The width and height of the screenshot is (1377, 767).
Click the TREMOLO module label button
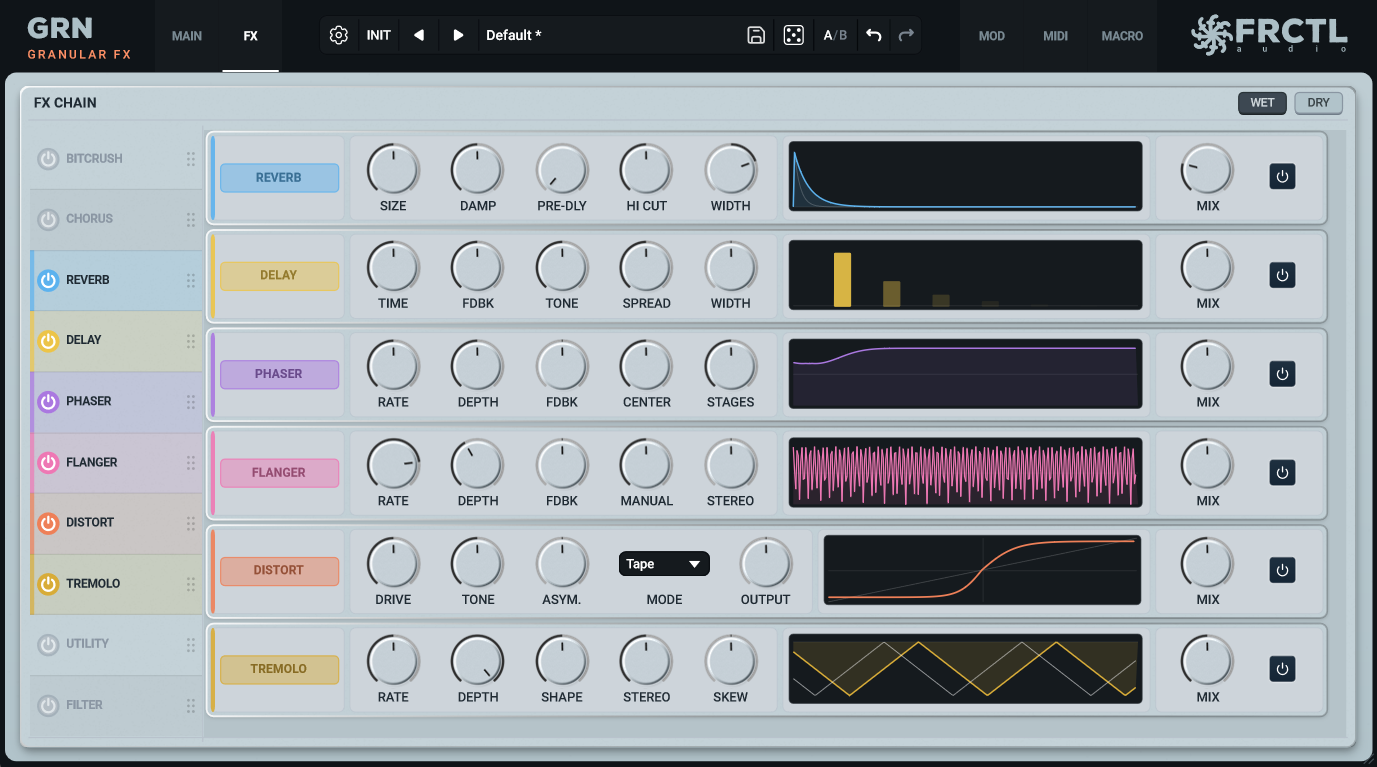pos(279,669)
